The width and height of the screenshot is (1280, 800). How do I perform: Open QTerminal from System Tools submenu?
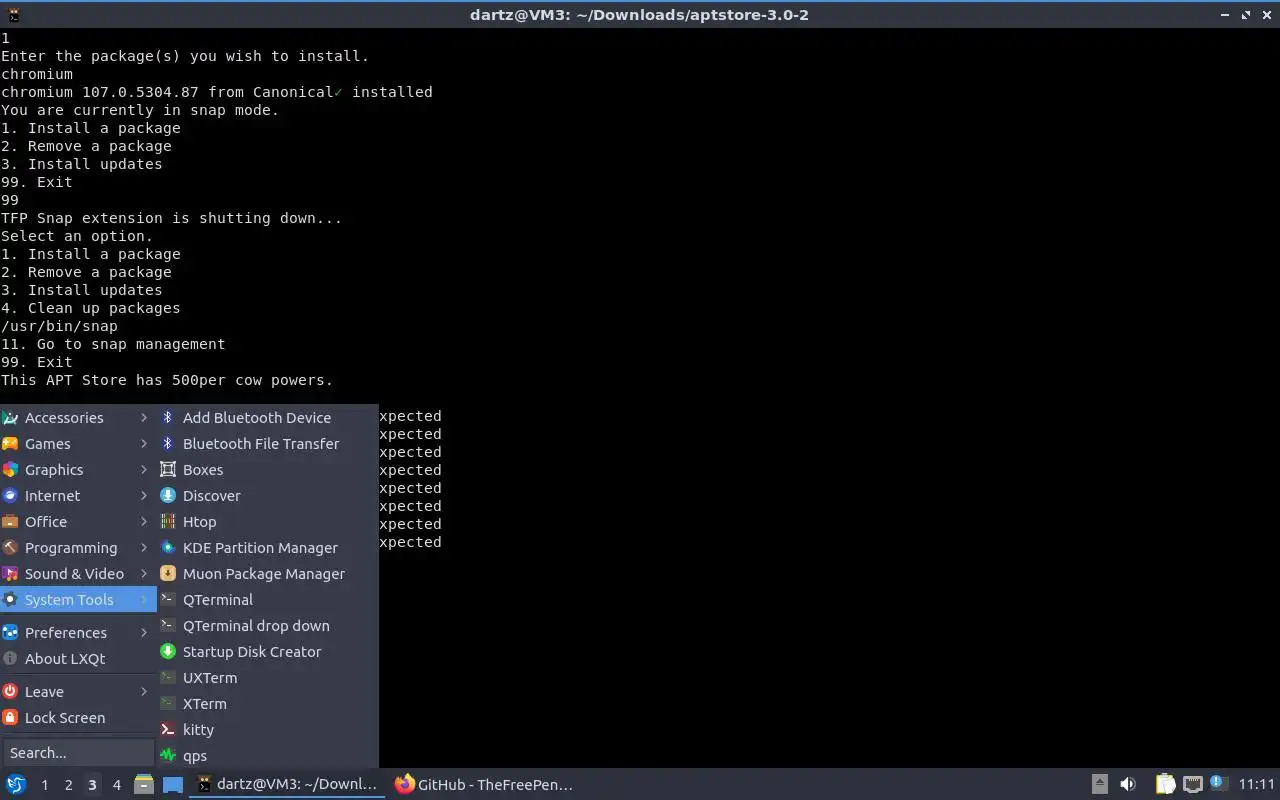(x=267, y=600)
